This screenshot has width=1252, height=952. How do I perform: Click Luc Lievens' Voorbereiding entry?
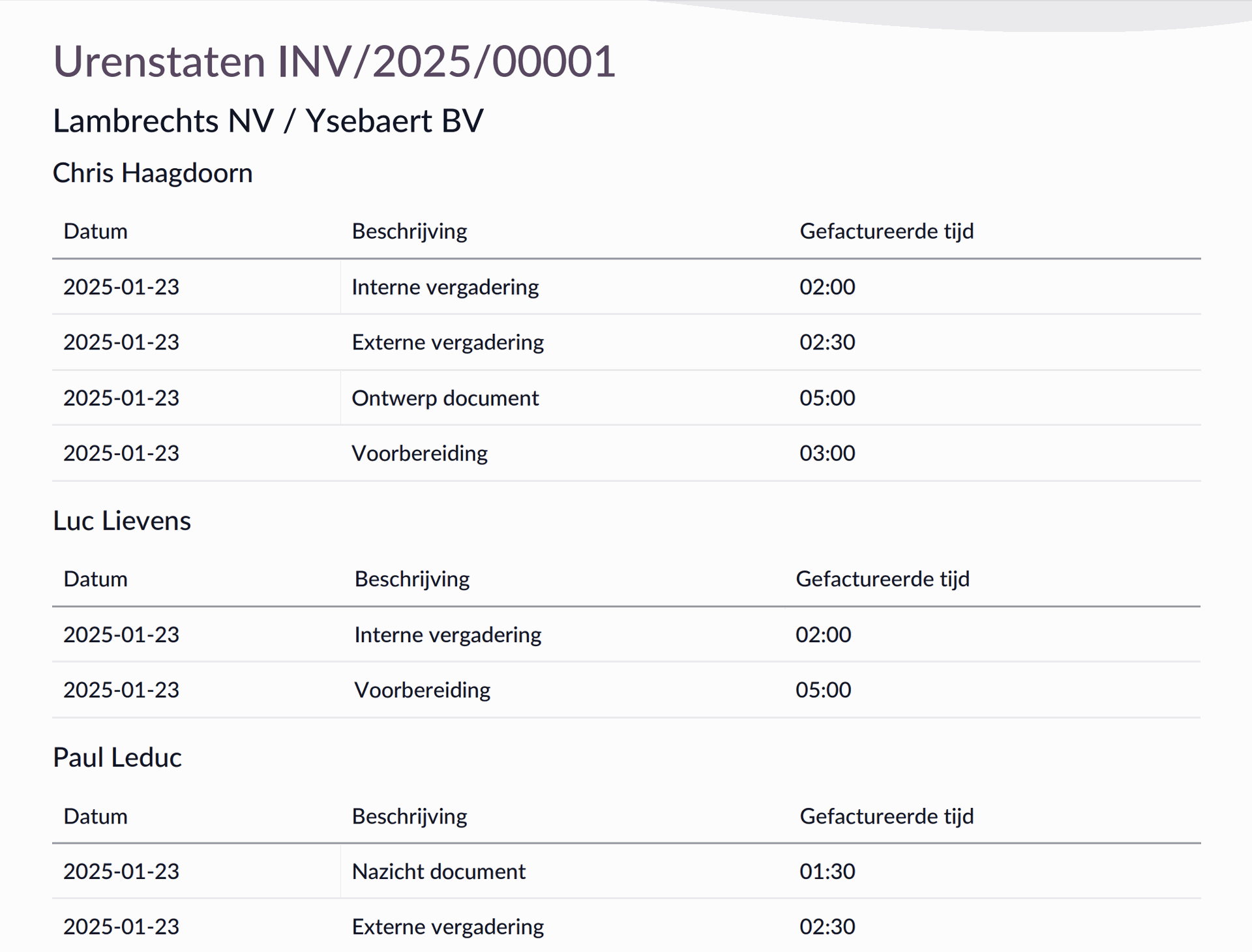coord(422,690)
